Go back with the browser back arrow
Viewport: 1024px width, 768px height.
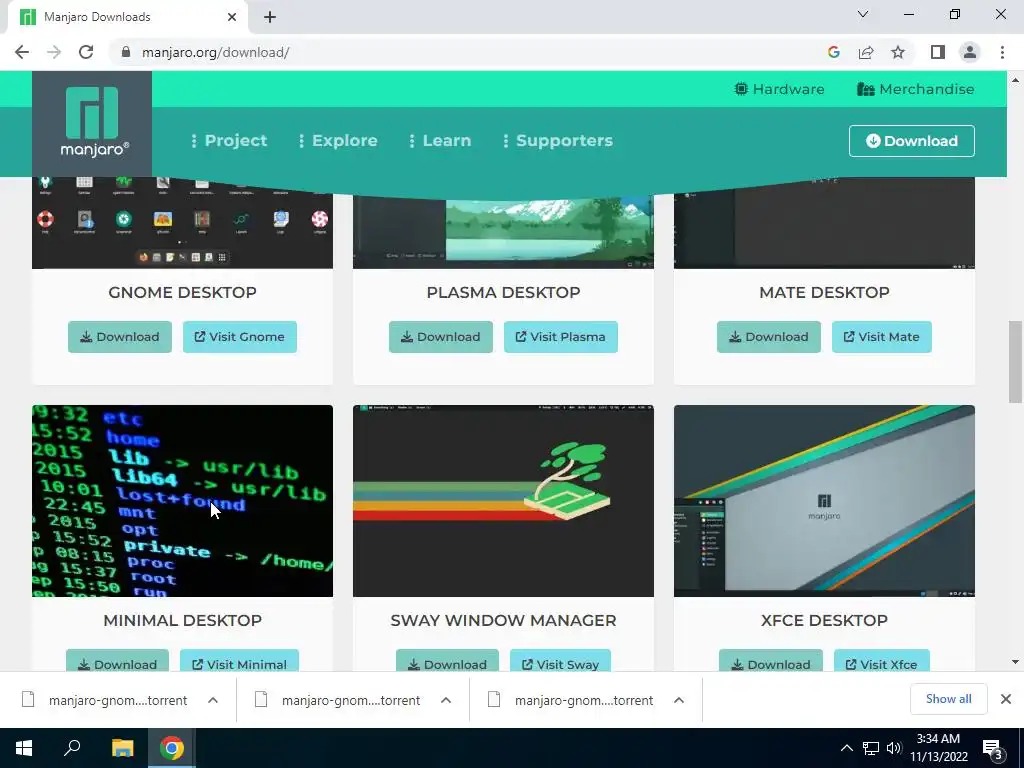click(x=22, y=52)
